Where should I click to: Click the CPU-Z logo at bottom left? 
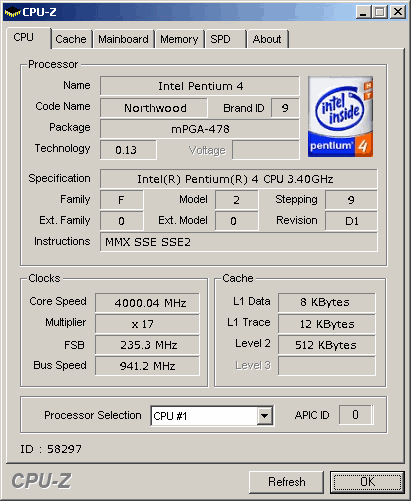click(41, 481)
